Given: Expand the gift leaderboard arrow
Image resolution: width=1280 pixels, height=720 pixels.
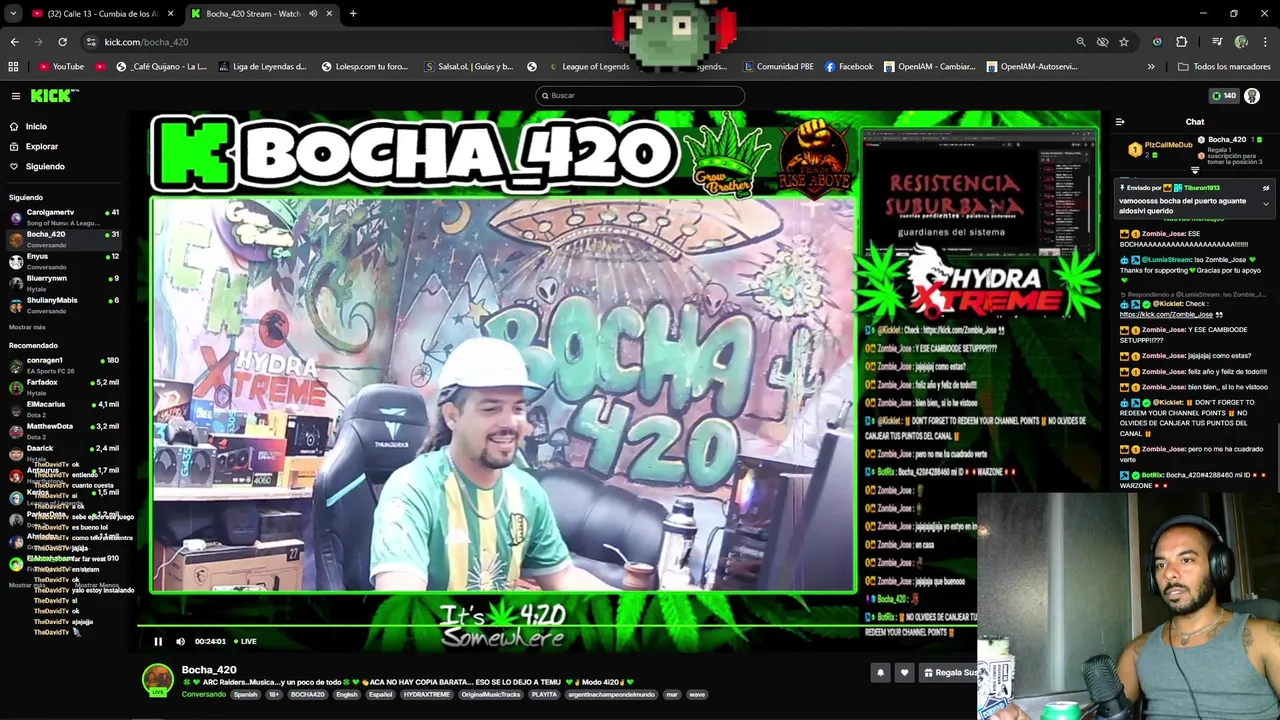Looking at the screenshot, I should click(1194, 171).
